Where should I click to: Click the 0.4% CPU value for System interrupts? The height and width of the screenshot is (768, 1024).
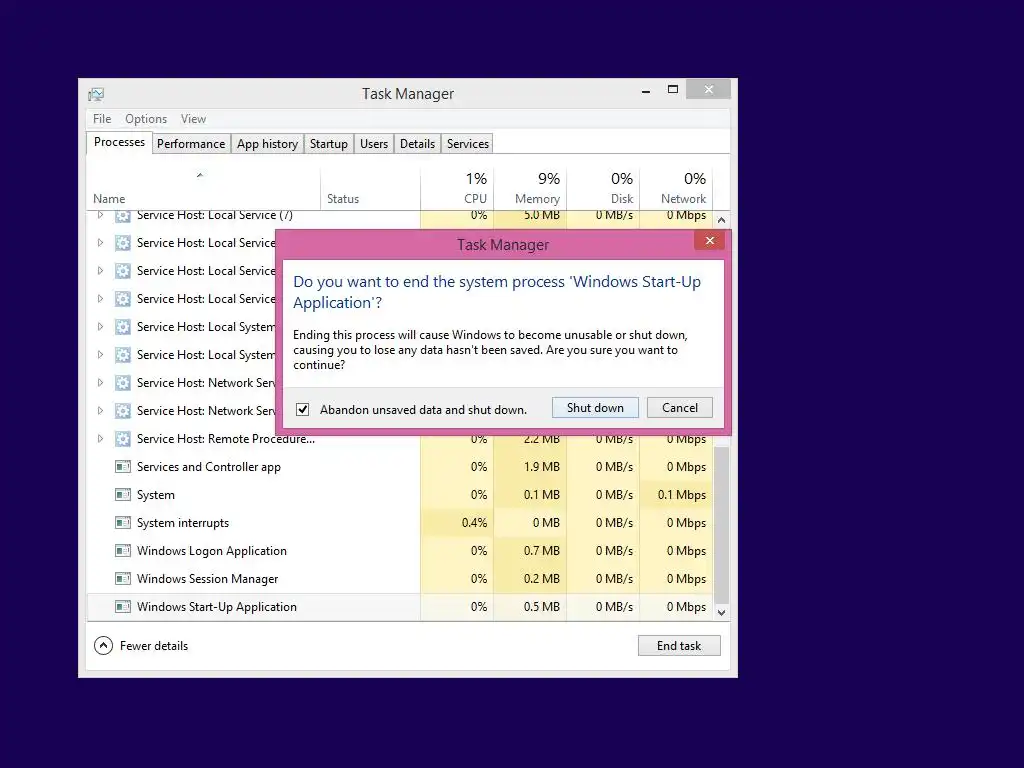474,523
